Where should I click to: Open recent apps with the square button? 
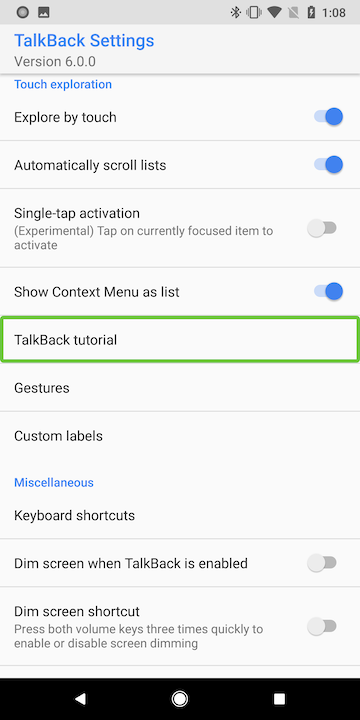pyautogui.click(x=279, y=699)
